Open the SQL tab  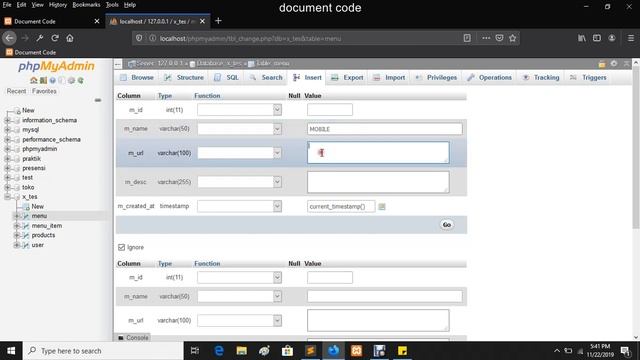[x=227, y=78]
